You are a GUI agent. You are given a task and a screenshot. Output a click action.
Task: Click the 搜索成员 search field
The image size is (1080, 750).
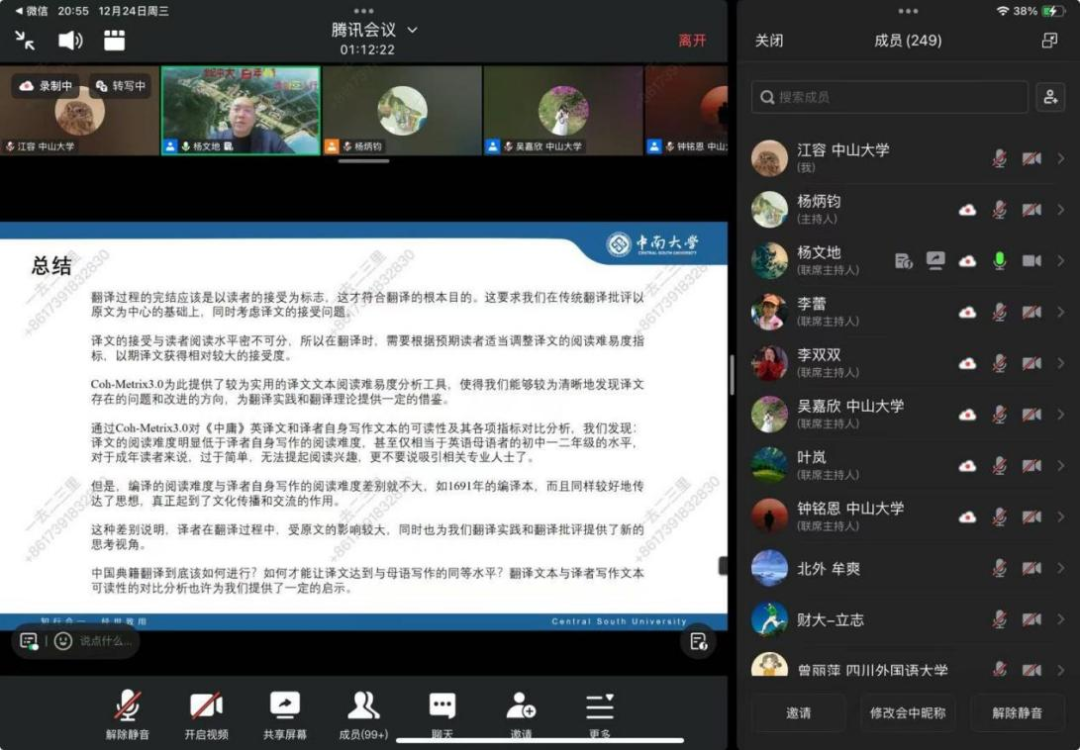[889, 97]
